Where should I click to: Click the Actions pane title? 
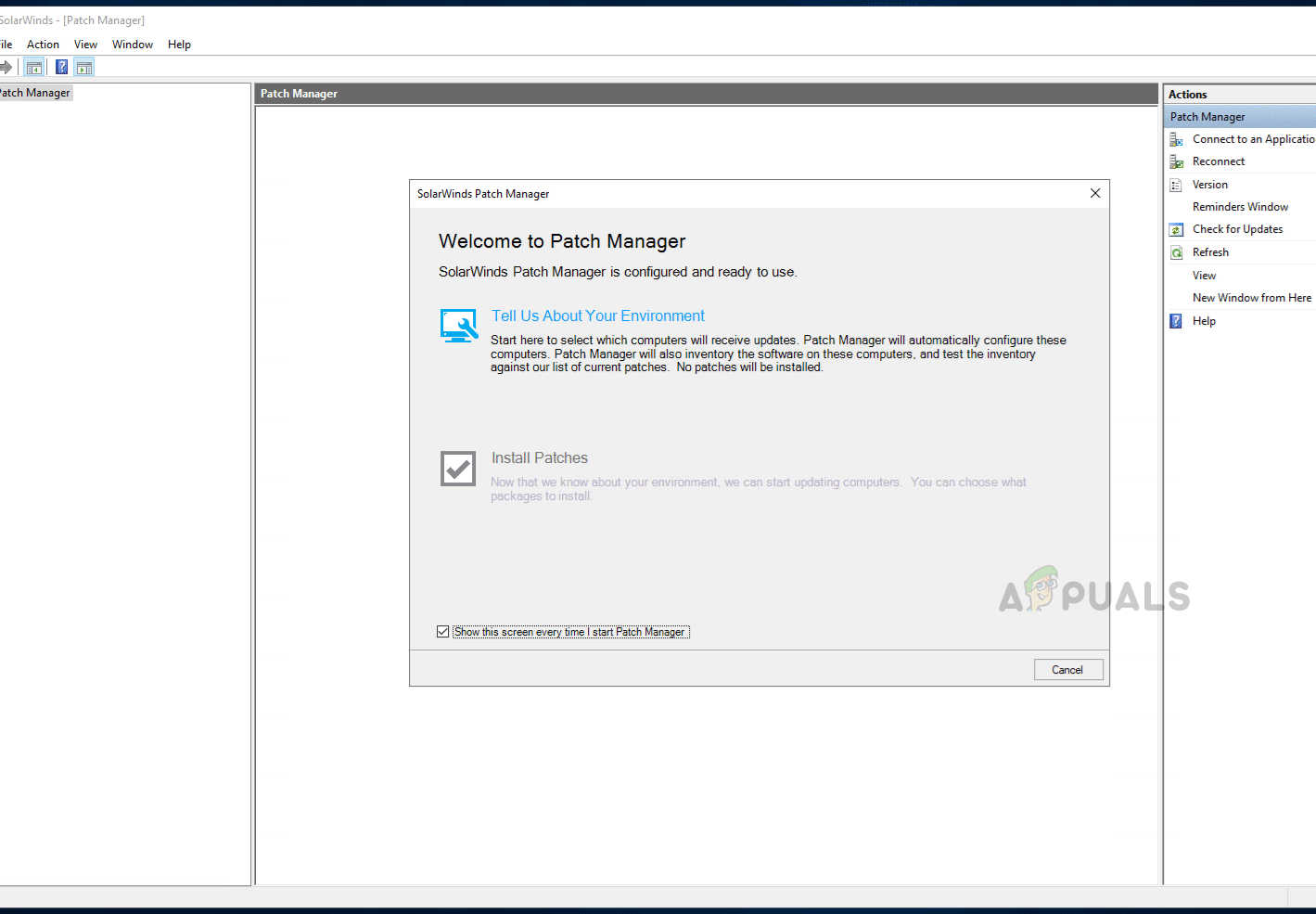point(1188,95)
